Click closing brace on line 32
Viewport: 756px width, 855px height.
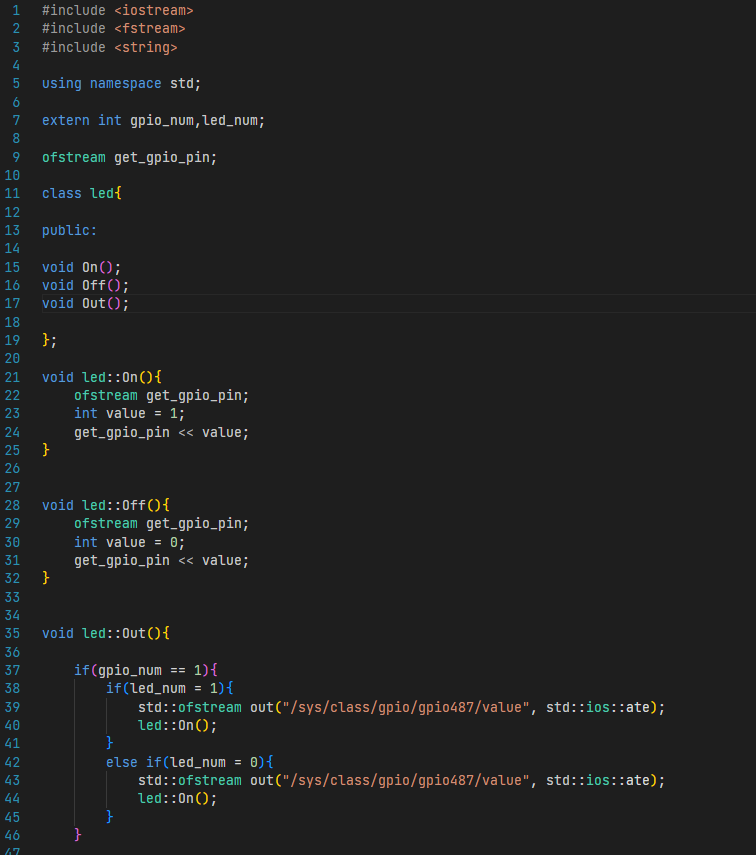(46, 578)
